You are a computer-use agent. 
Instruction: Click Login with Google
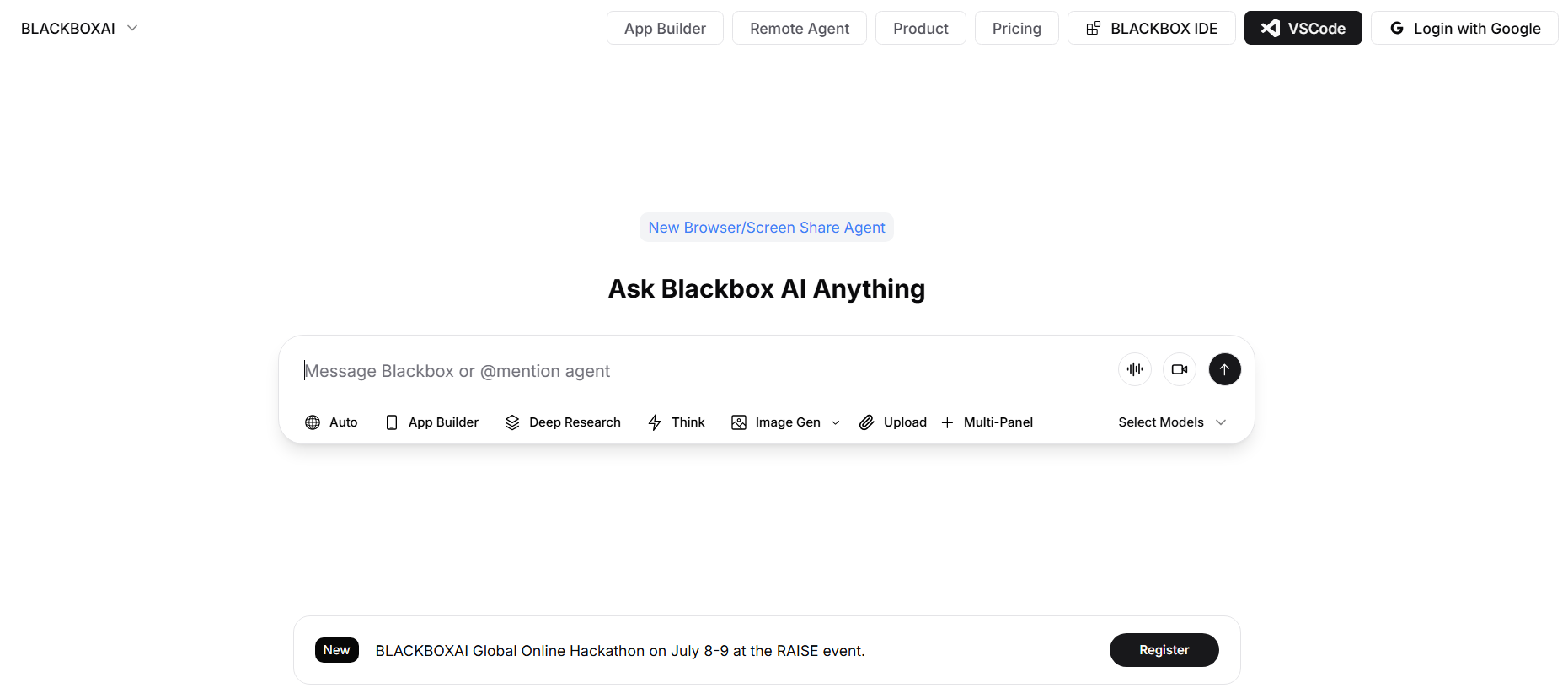pos(1464,29)
